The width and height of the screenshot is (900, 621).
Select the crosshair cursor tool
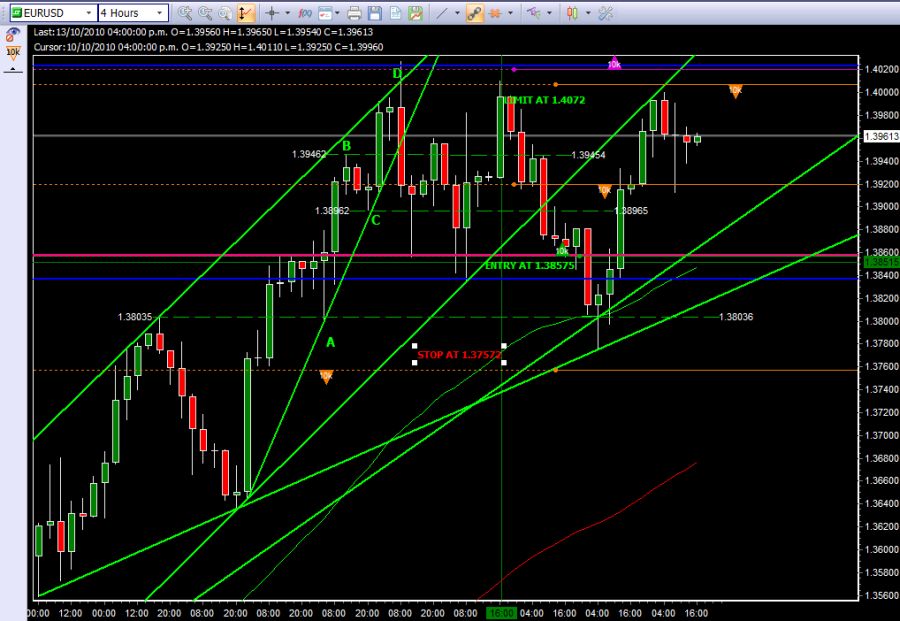click(270, 13)
